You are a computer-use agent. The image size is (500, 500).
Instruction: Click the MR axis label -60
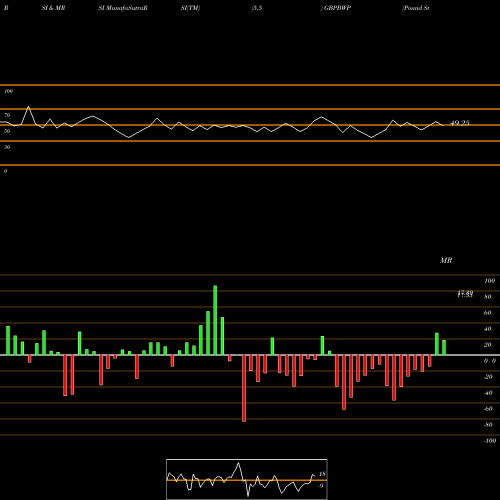488,409
